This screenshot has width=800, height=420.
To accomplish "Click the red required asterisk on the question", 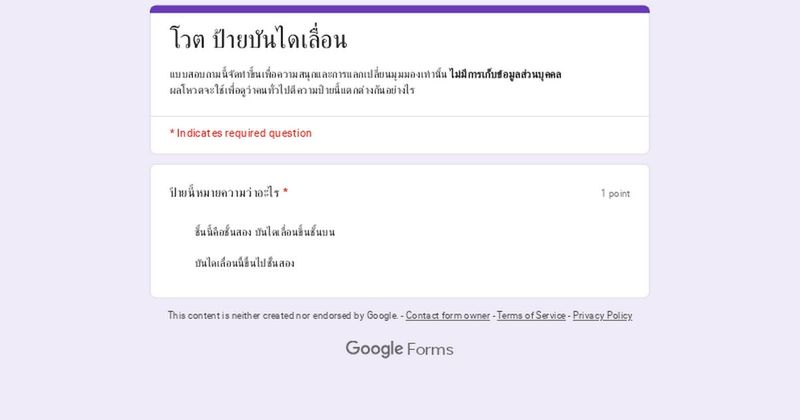I will pos(285,192).
